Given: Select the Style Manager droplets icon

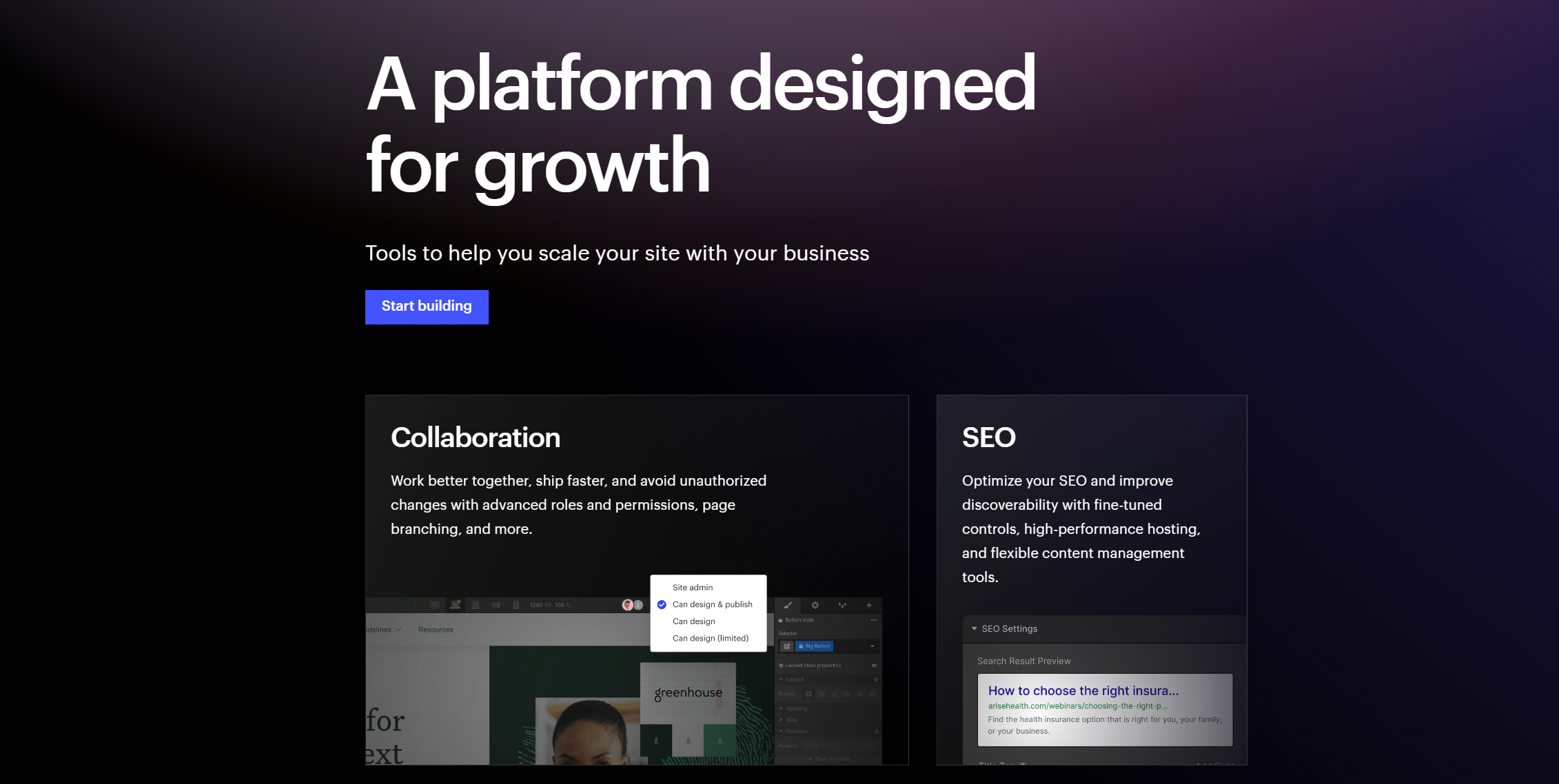Looking at the screenshot, I should pyautogui.click(x=842, y=606).
